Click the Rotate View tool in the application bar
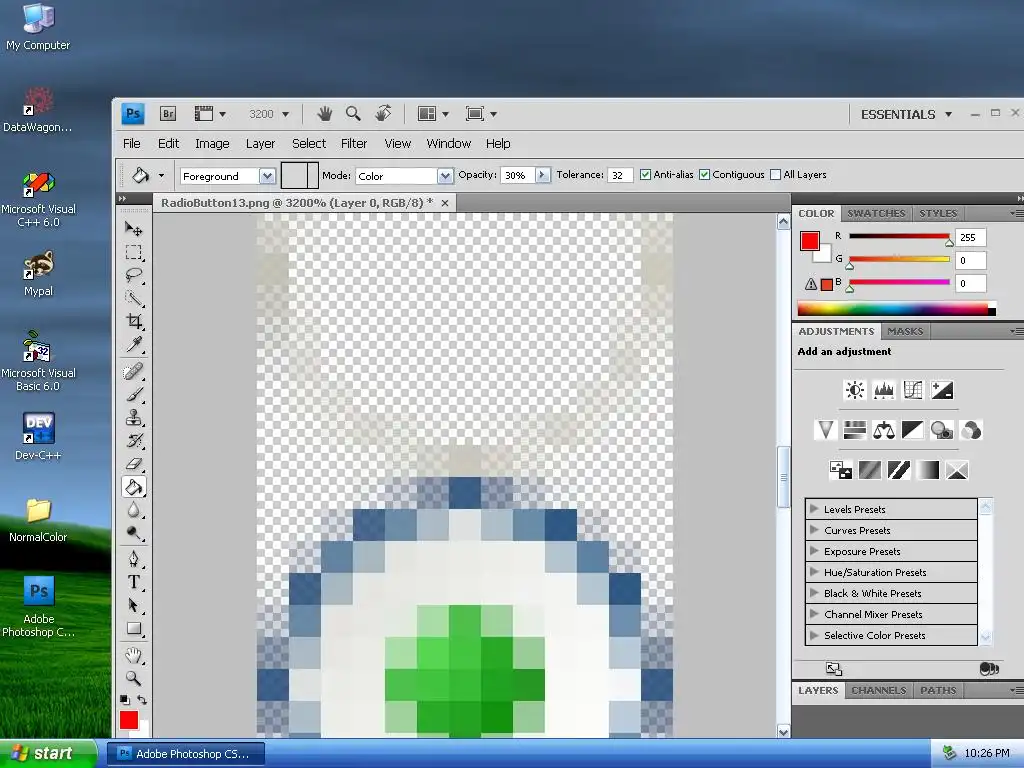Viewport: 1024px width, 768px height. tap(383, 114)
